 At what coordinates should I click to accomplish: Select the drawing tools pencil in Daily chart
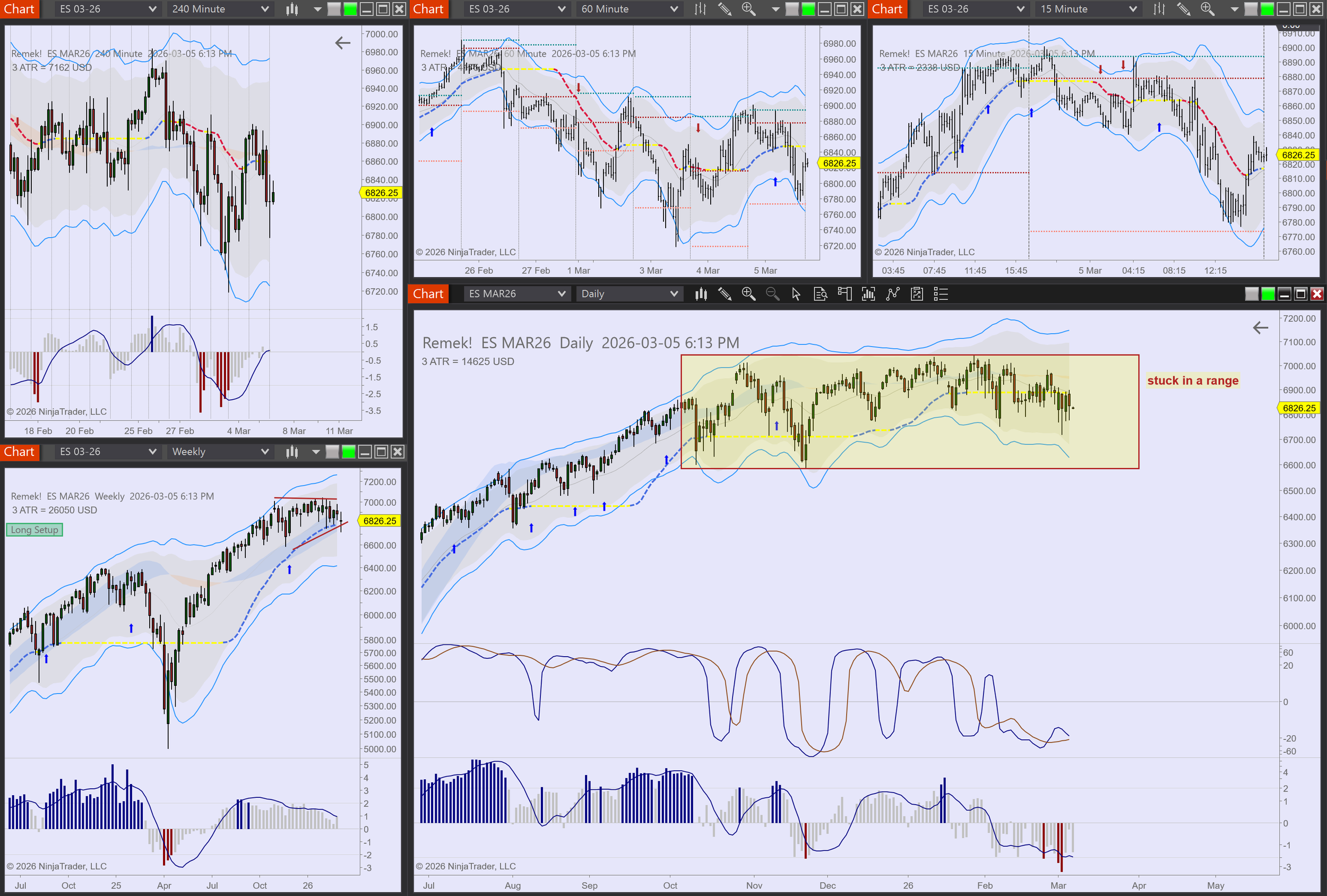point(725,294)
